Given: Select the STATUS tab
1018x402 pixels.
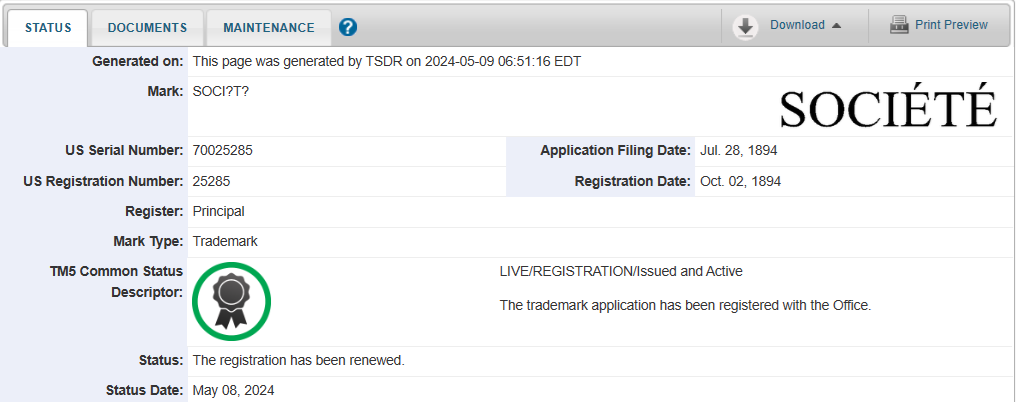Looking at the screenshot, I should click(x=48, y=28).
